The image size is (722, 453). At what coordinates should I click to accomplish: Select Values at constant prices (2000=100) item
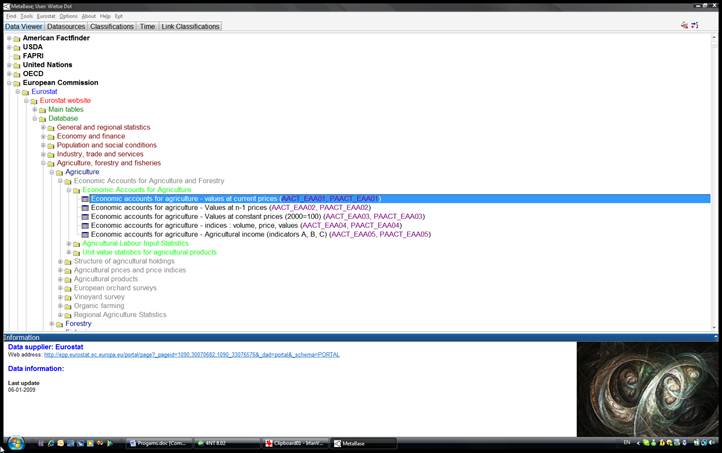tap(257, 217)
